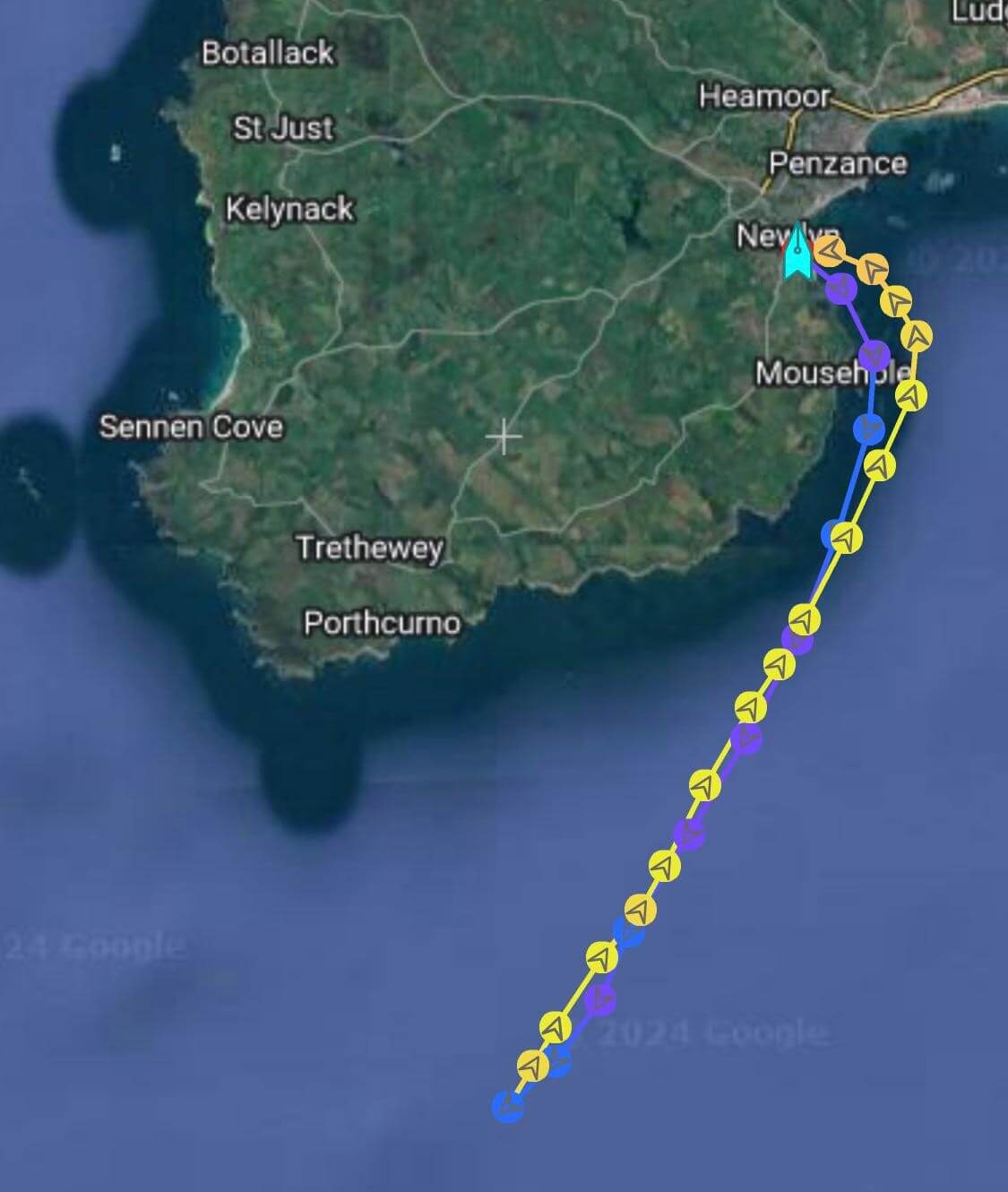Select the purple marker closest to the vessel icon
Screen dimensions: 1008x1192
(x=840, y=288)
